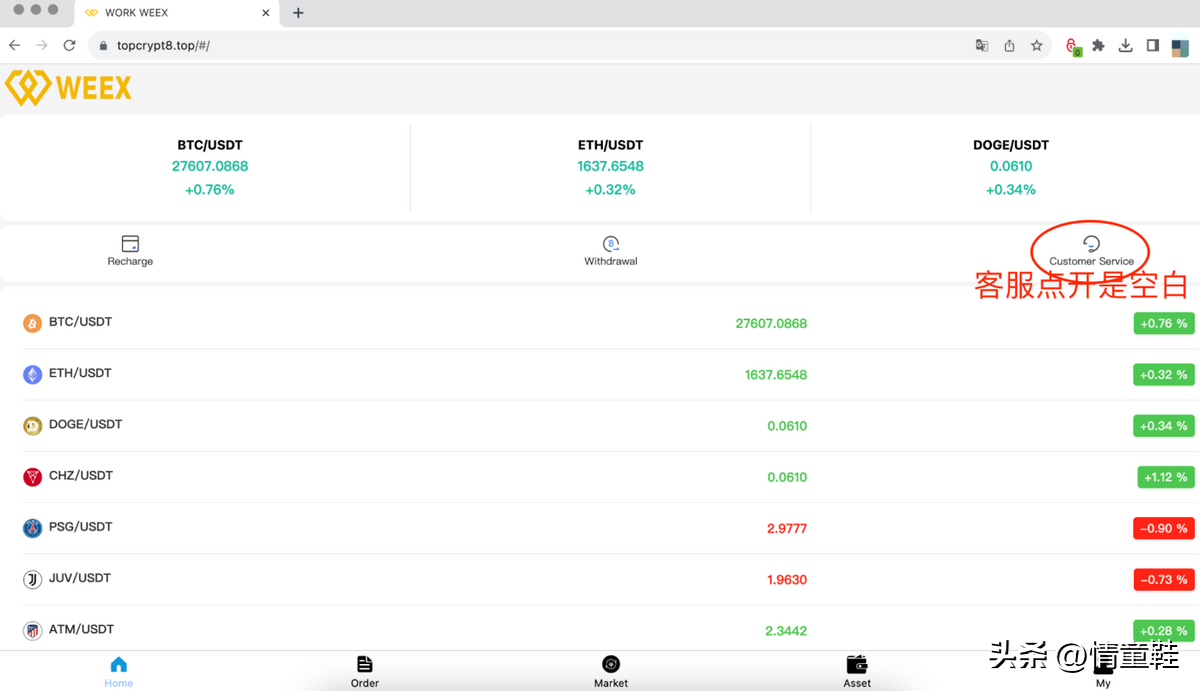Open a new browser tab
Screen dimensions: 1200x691
298,13
